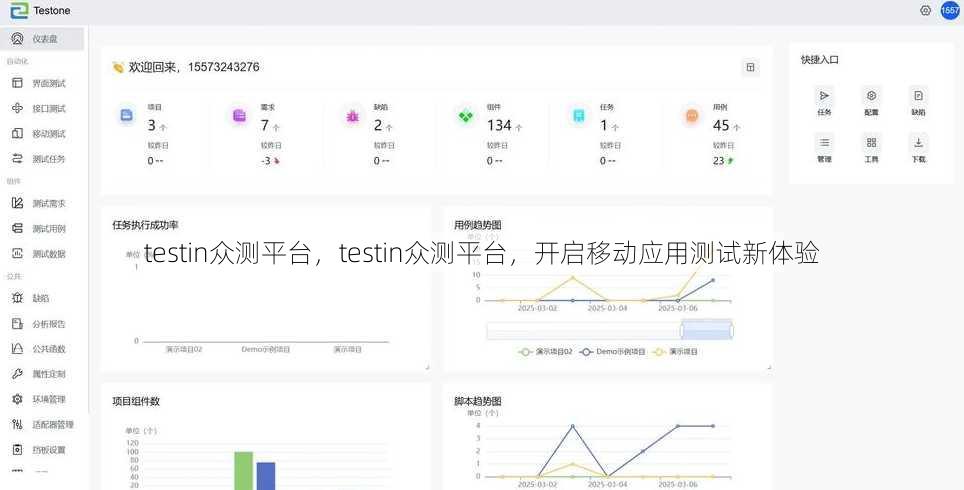
Task: Click the welcome text 欢迎回来, 15573243276
Action: [x=194, y=67]
